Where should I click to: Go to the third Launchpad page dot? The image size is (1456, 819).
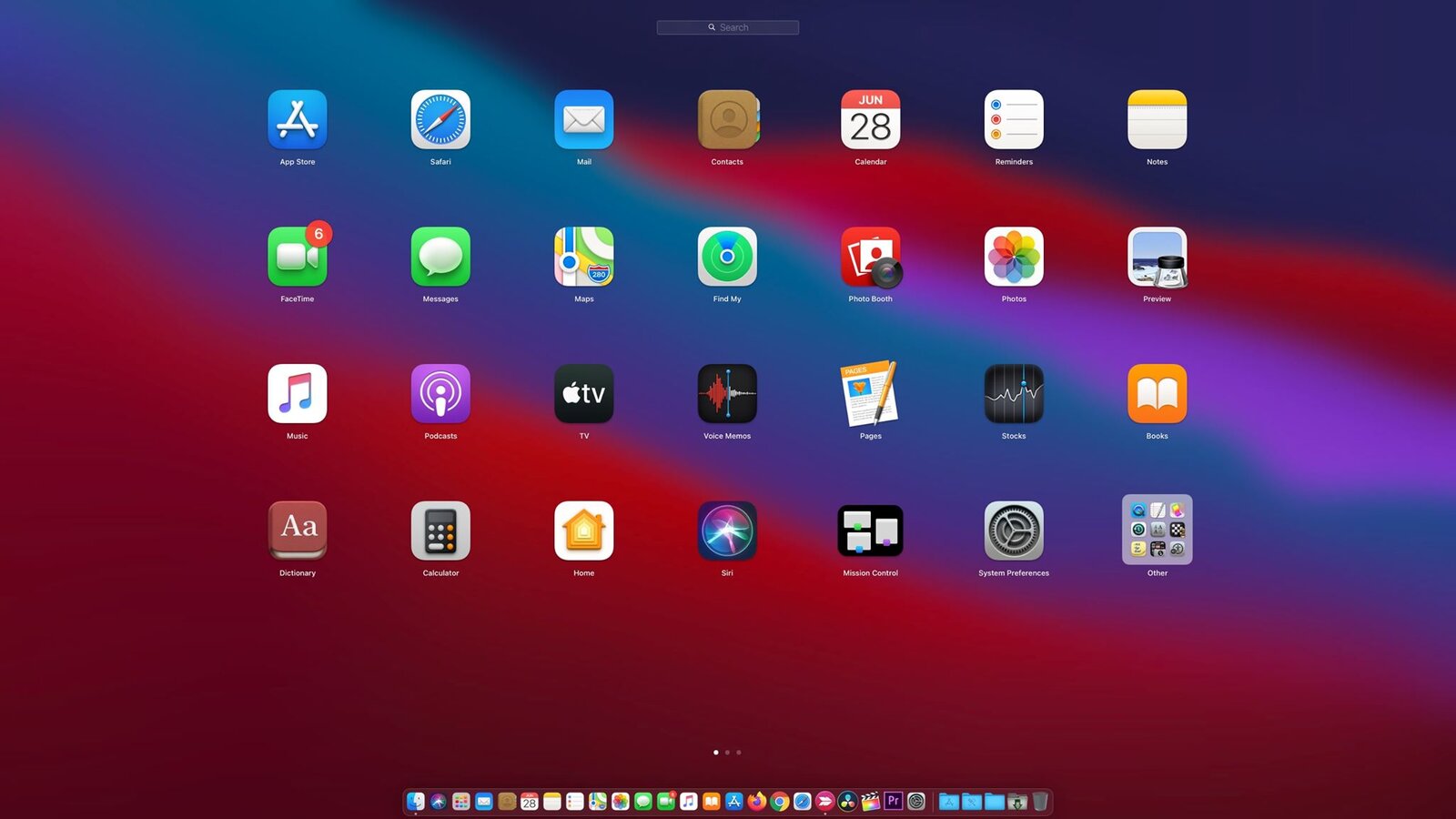tap(739, 753)
